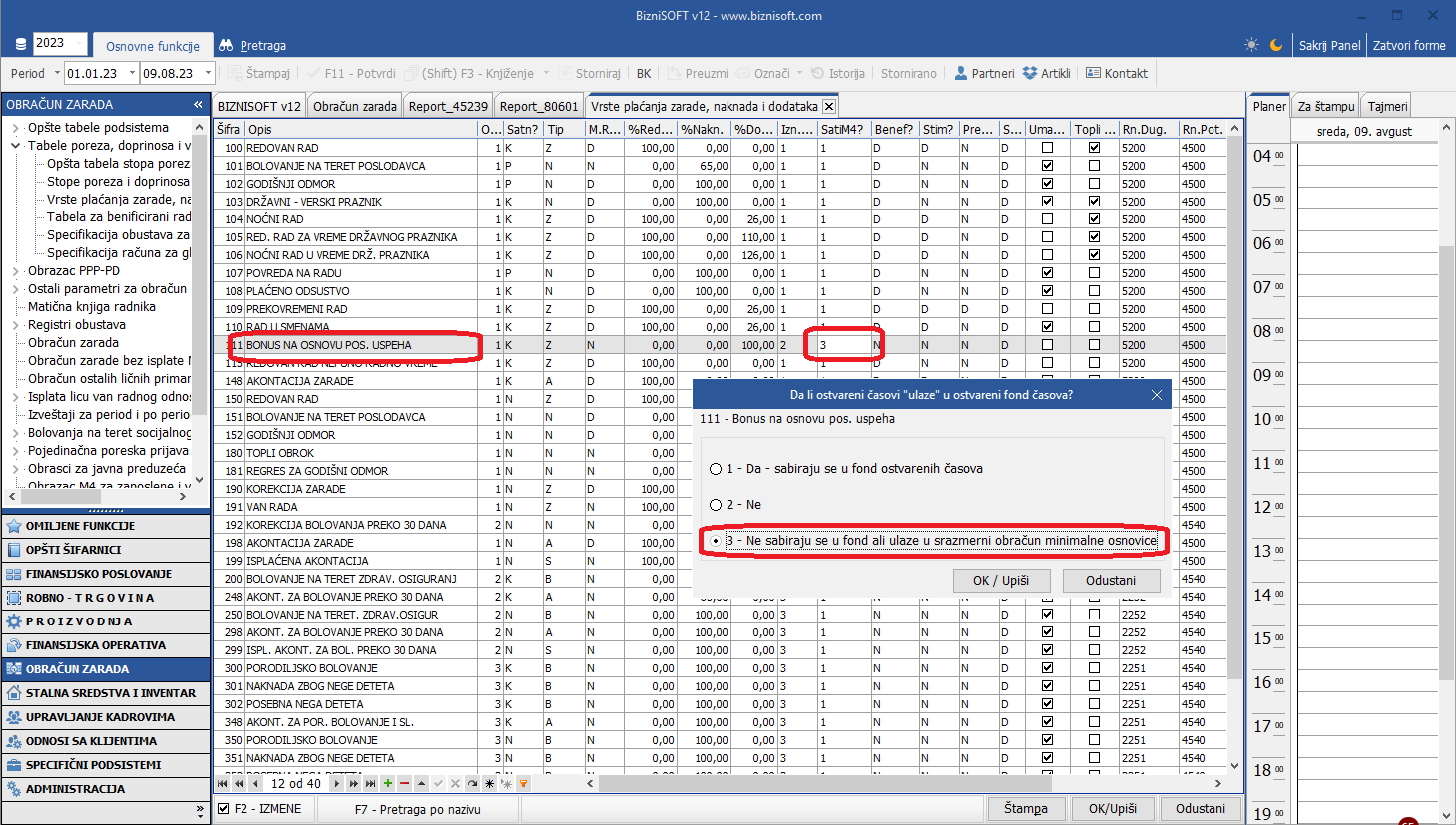
Task: Go to previous page of records
Action: coord(239,784)
